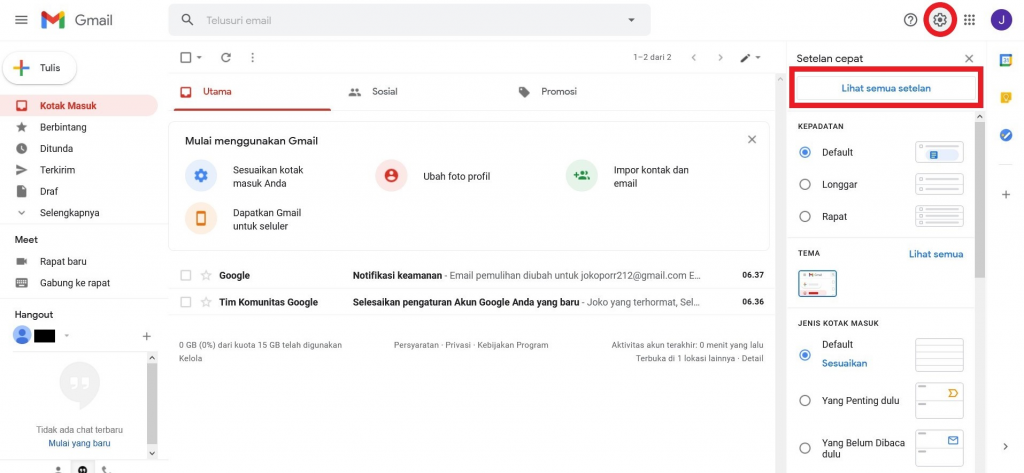The width and height of the screenshot is (1024, 473).
Task: Open the account avatar J
Action: click(1001, 20)
